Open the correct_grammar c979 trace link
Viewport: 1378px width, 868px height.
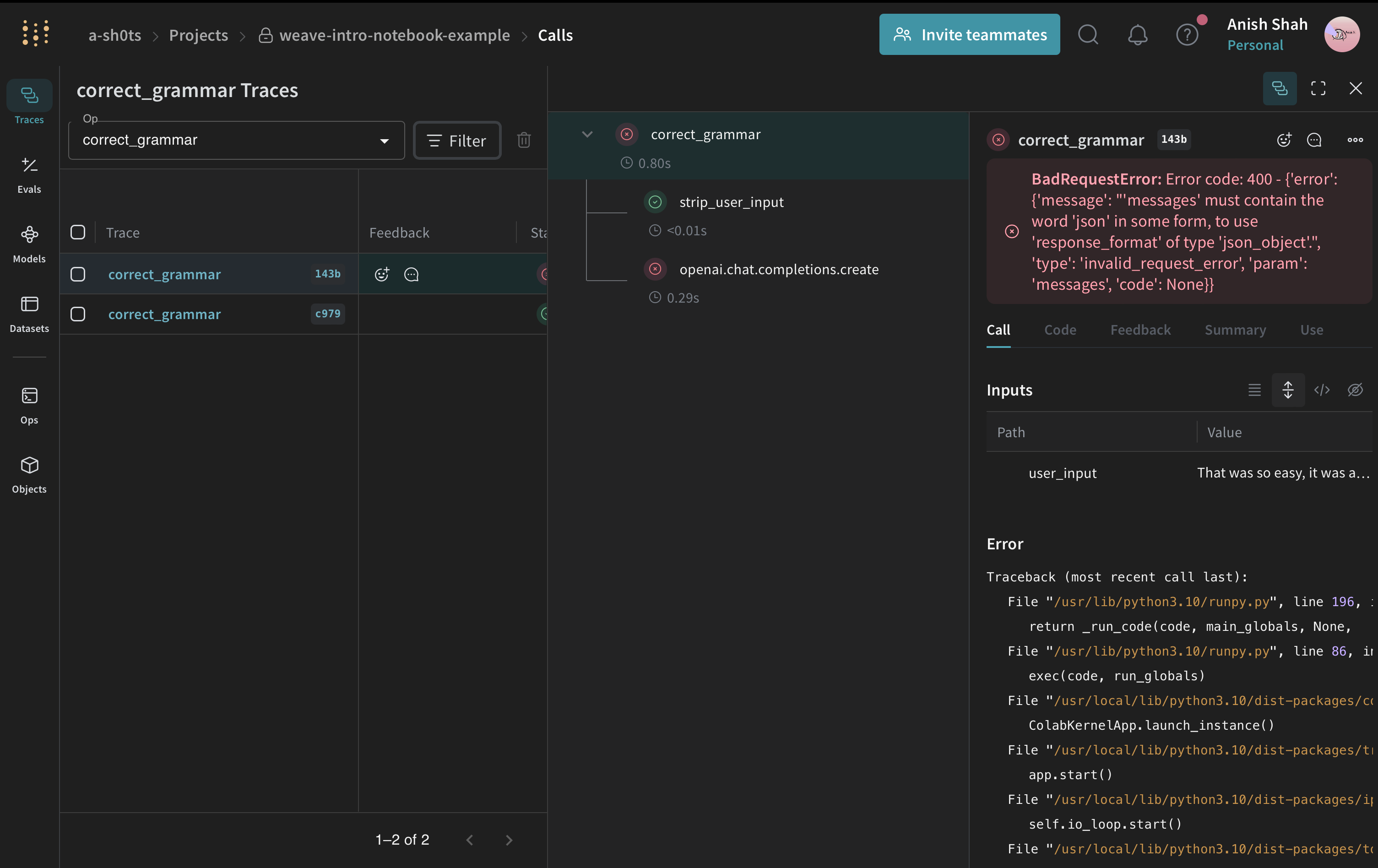point(164,314)
